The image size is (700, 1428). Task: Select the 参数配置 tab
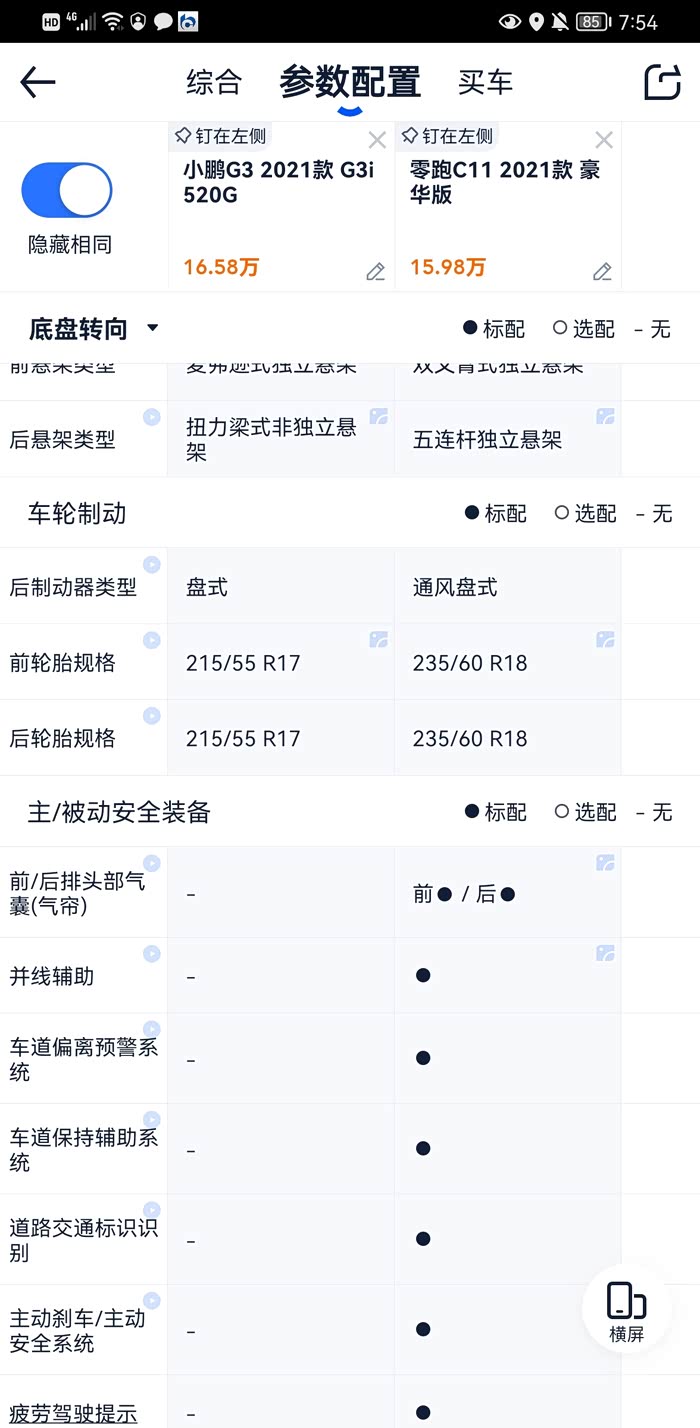click(x=350, y=82)
